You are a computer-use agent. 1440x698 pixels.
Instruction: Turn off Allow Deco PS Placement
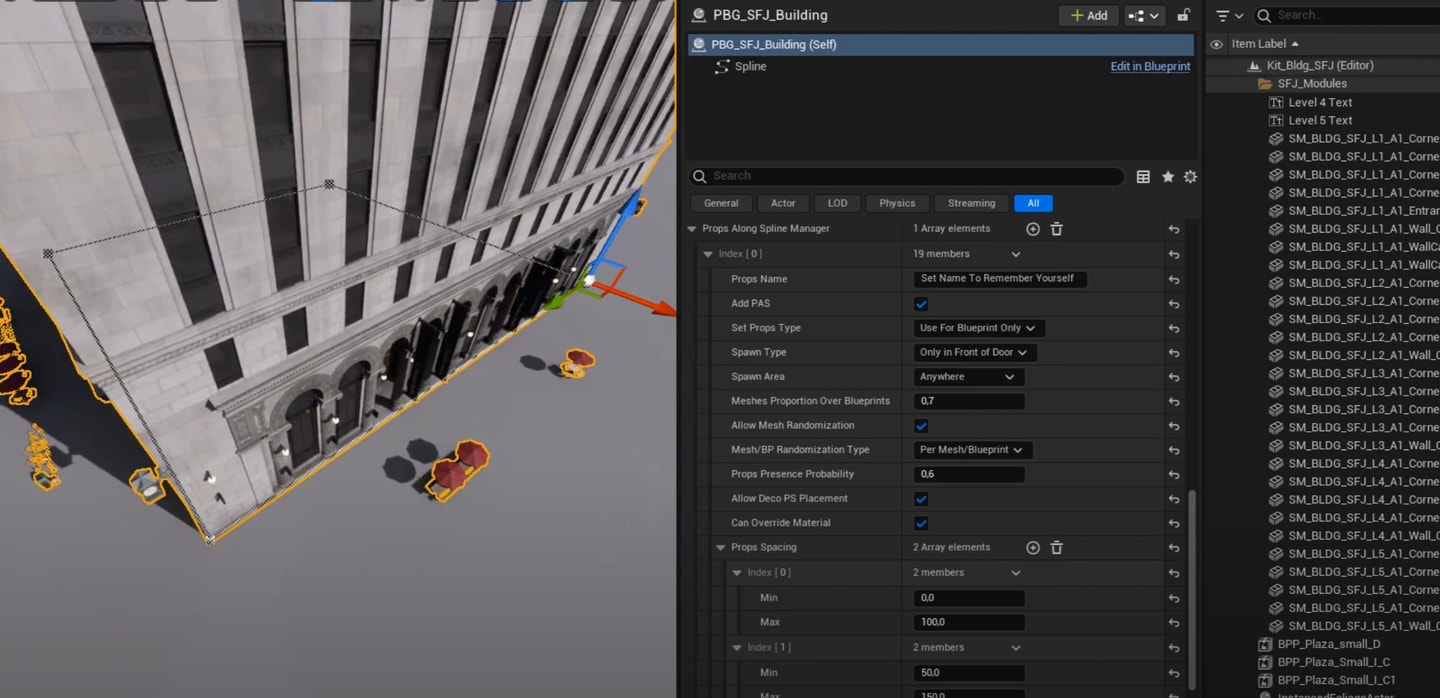tap(921, 499)
